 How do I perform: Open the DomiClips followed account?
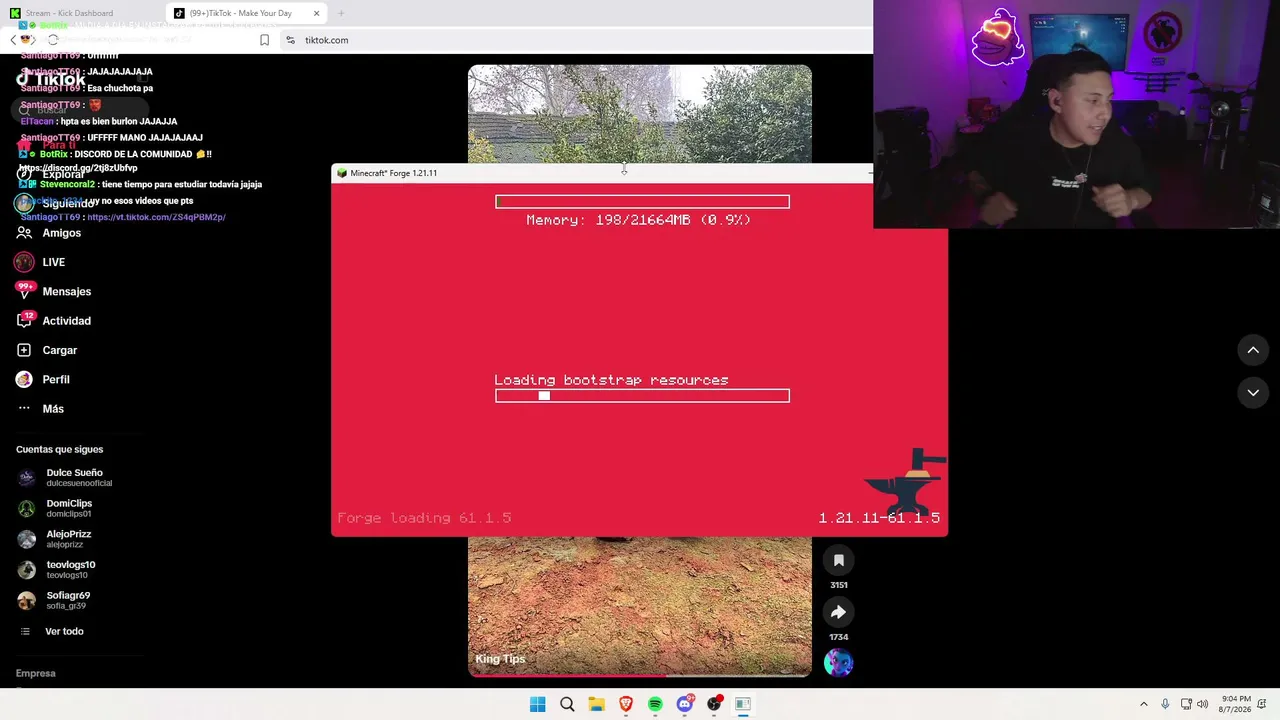click(x=54, y=508)
